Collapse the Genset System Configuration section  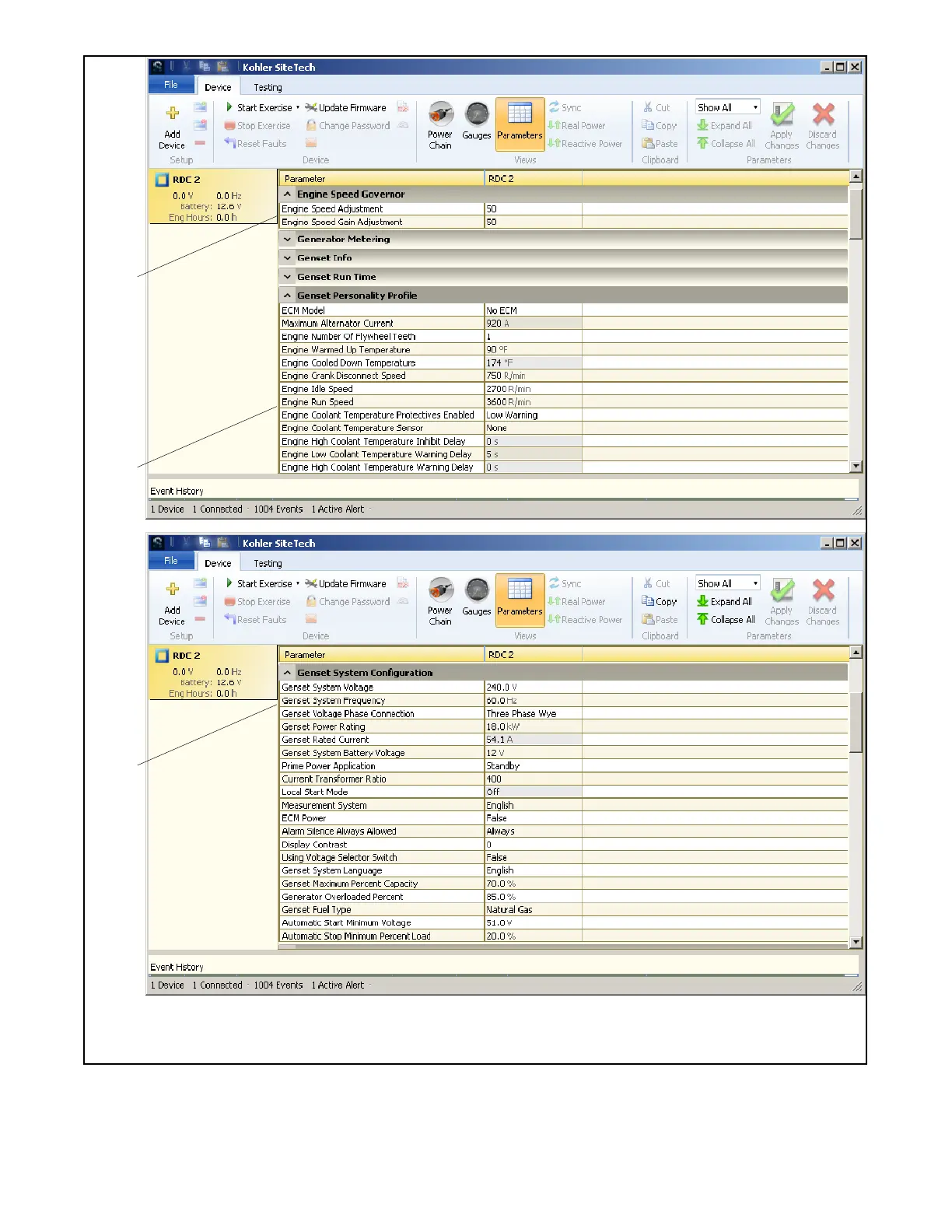coord(288,673)
